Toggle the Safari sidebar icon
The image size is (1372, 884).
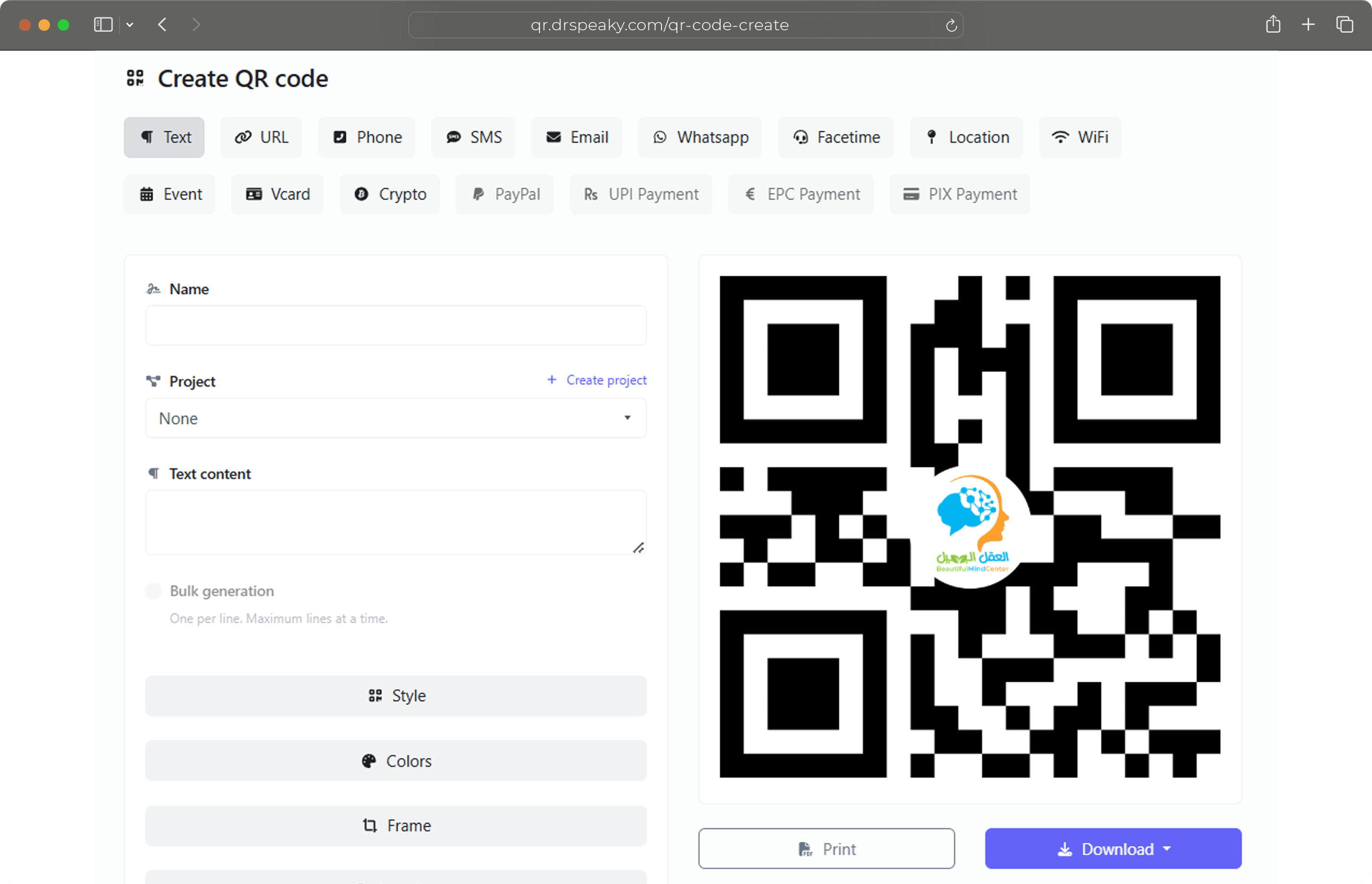point(103,25)
